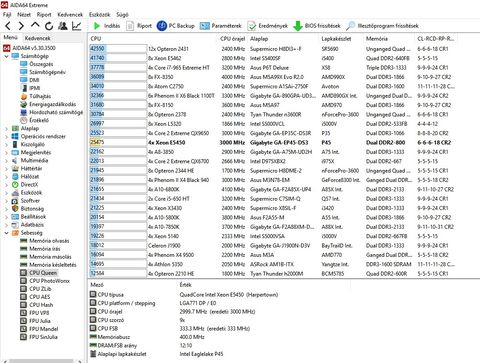Select the 4x Xeon E5450 result row
The height and width of the screenshot is (363, 480).
tap(272, 142)
